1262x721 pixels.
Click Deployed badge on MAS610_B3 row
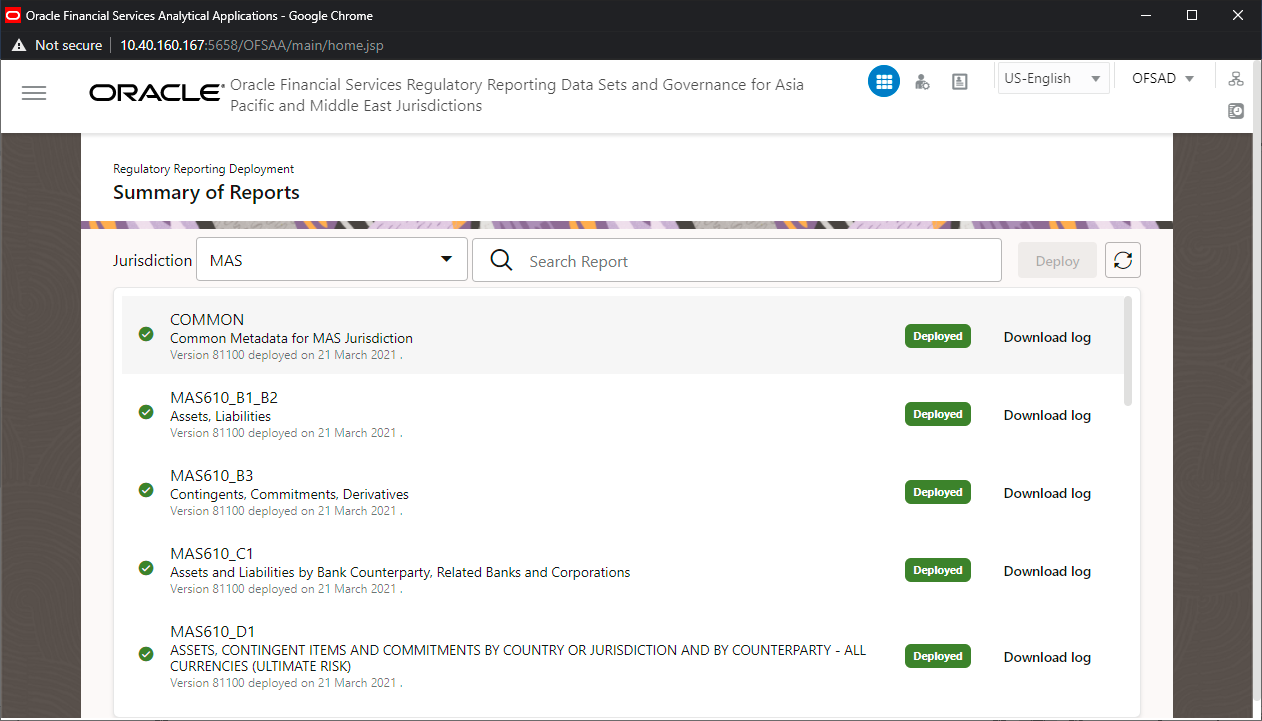pyautogui.click(x=938, y=492)
